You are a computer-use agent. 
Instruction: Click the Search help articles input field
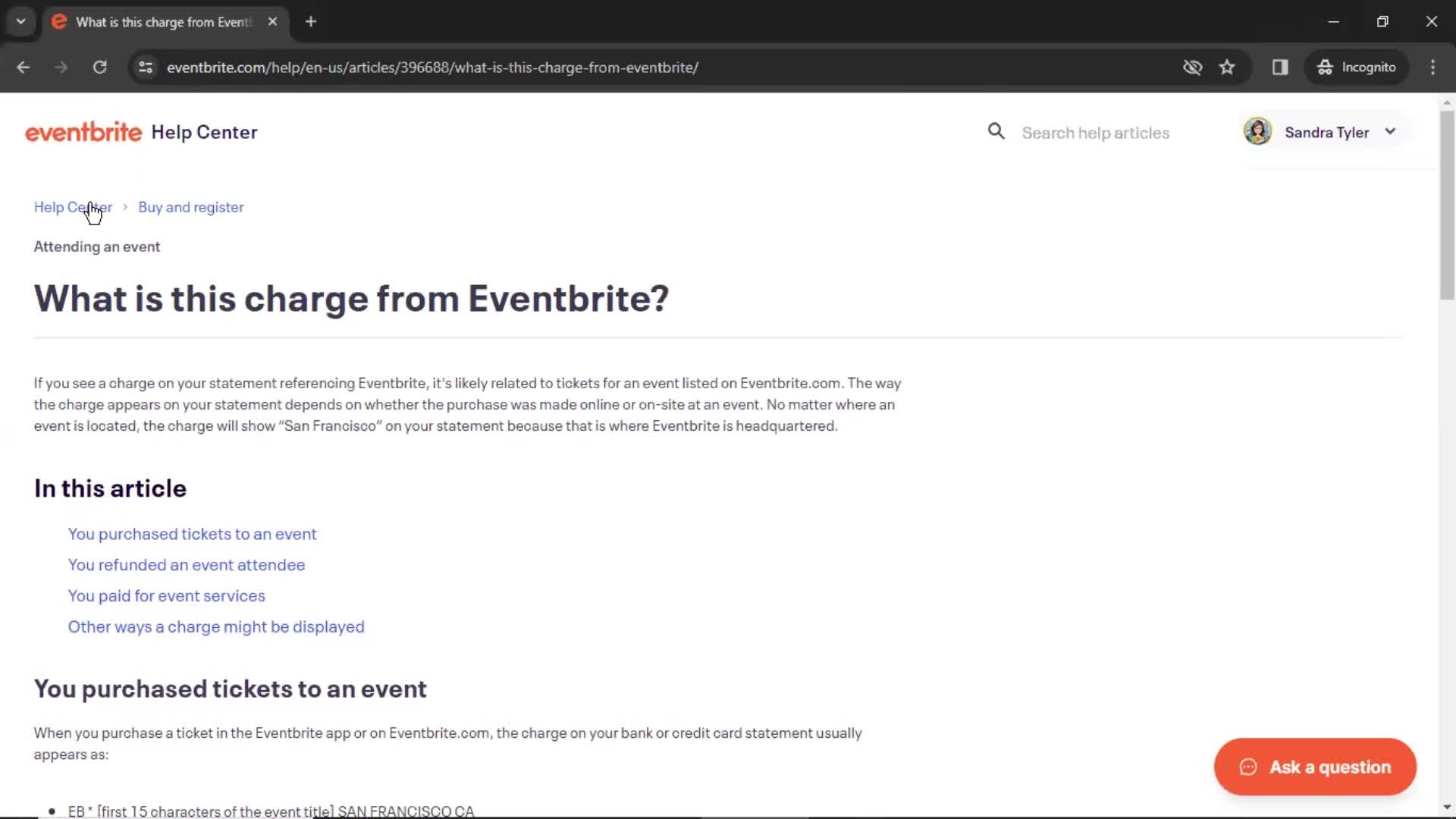[x=1096, y=132]
